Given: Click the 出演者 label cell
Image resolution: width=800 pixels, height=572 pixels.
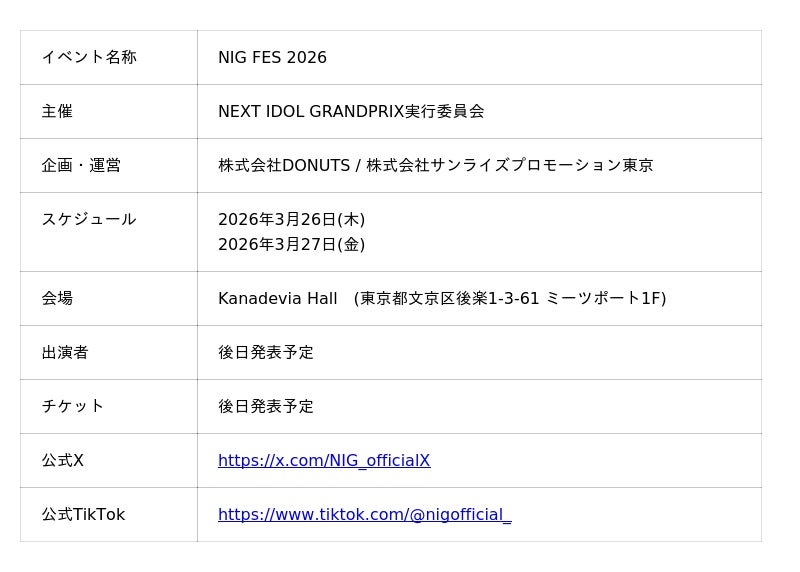Looking at the screenshot, I should click(65, 352).
